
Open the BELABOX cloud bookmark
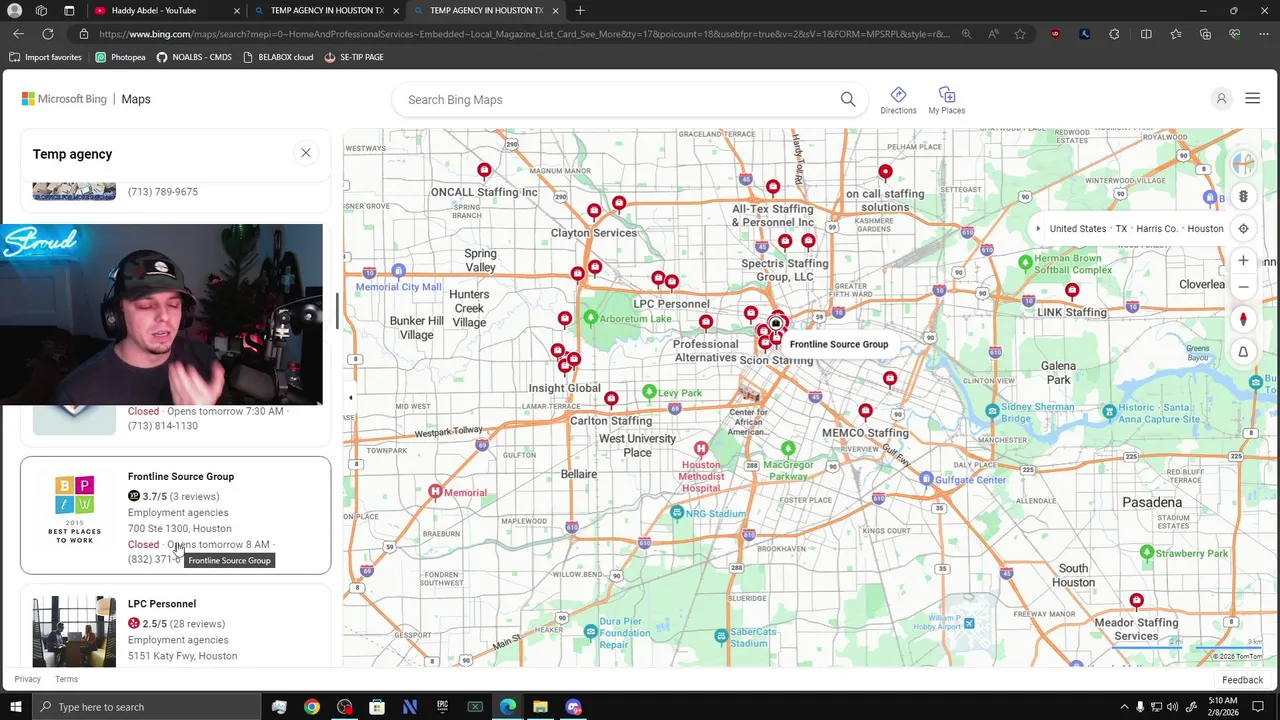coord(278,57)
